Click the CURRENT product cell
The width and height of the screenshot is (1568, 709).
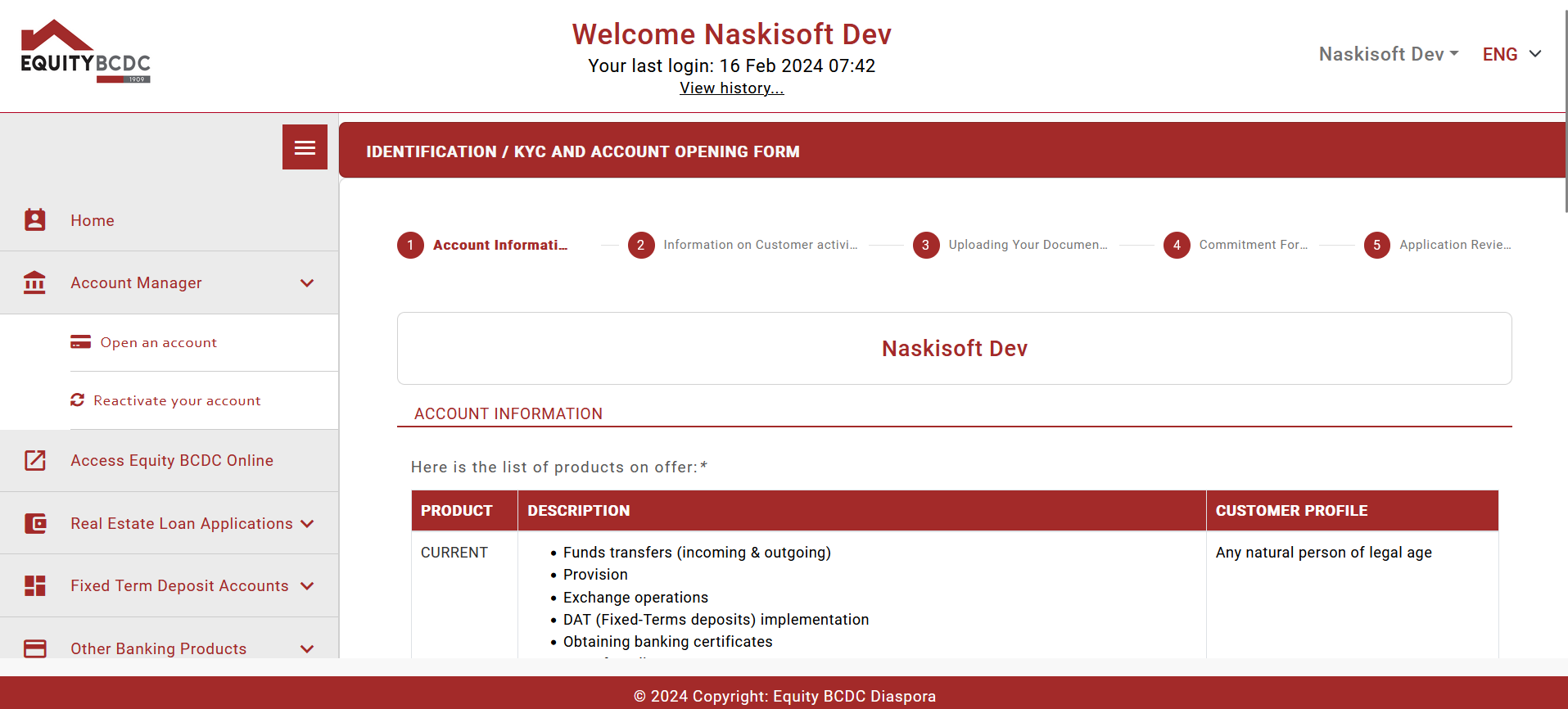[x=454, y=553]
